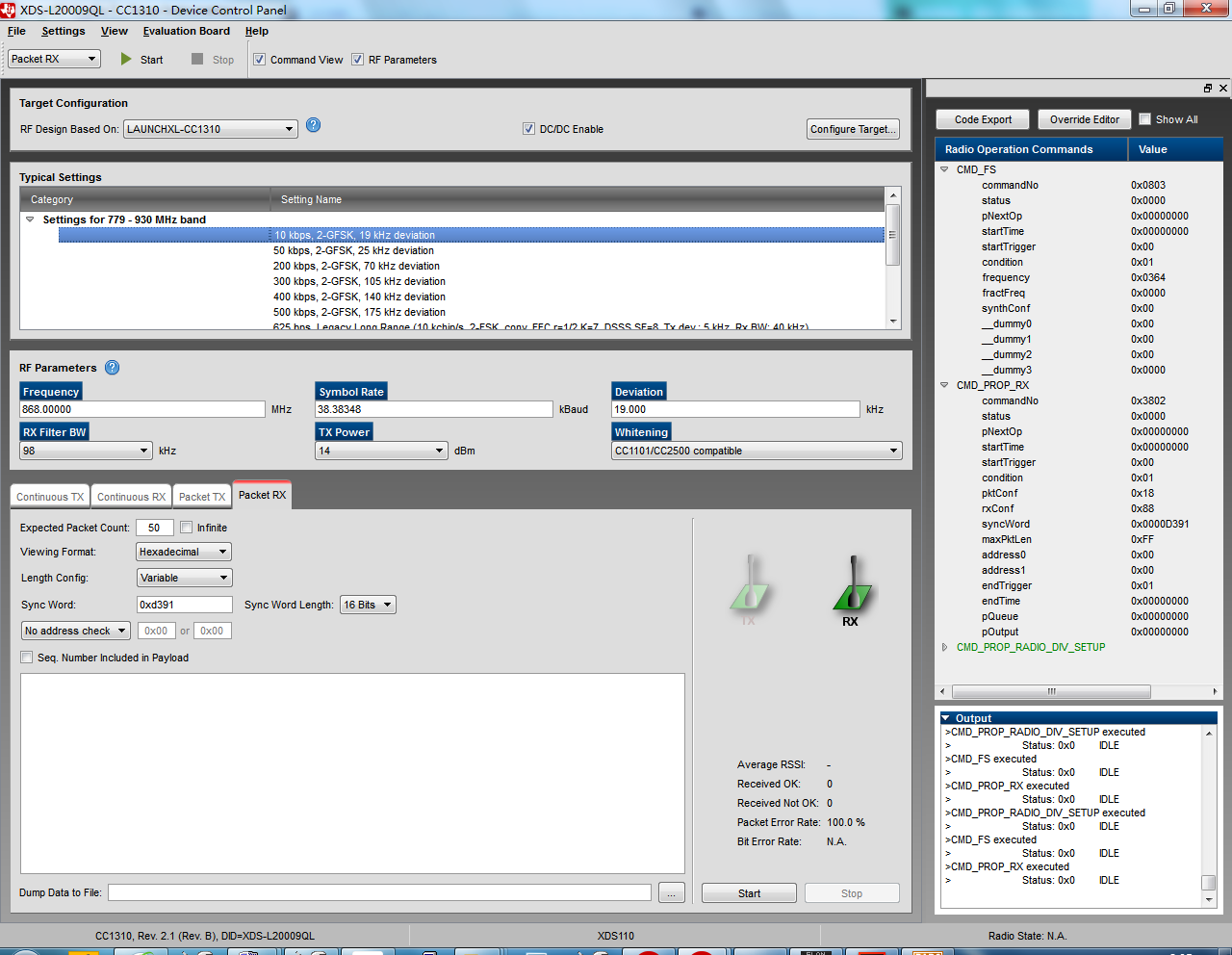Switch to the Continuous TX tab
1232x955 pixels.
pos(50,497)
